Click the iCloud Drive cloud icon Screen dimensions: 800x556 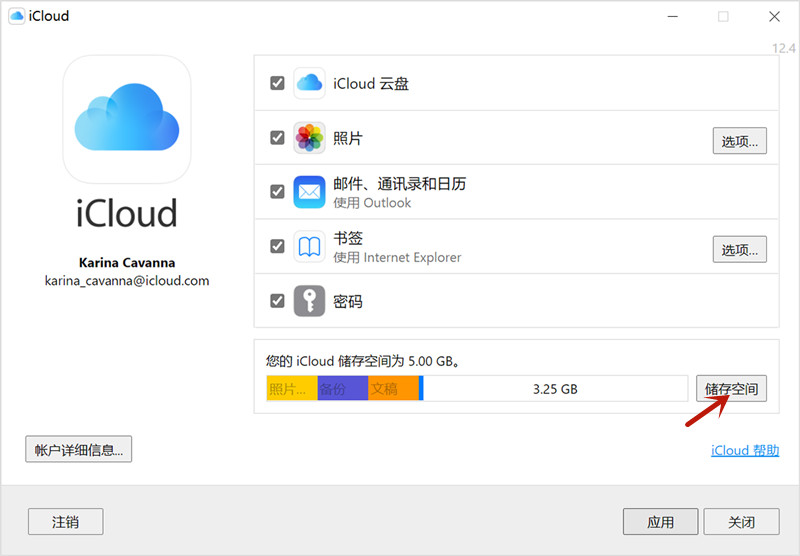(309, 83)
